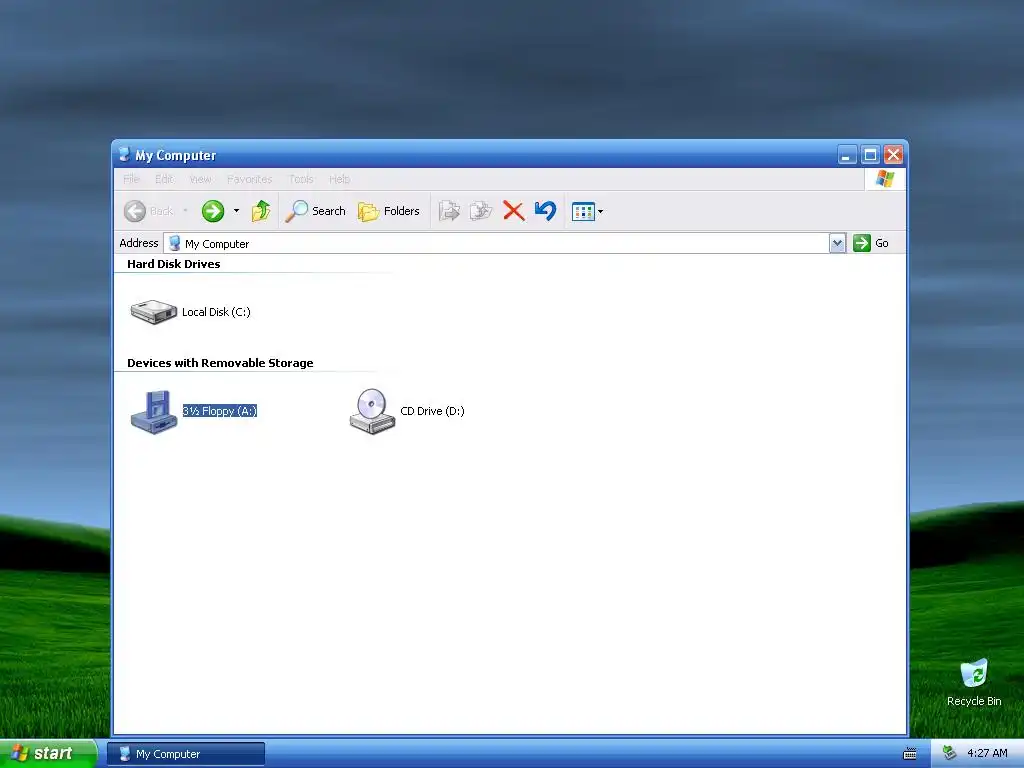The width and height of the screenshot is (1024, 768).
Task: Expand the Address bar dropdown
Action: 838,244
